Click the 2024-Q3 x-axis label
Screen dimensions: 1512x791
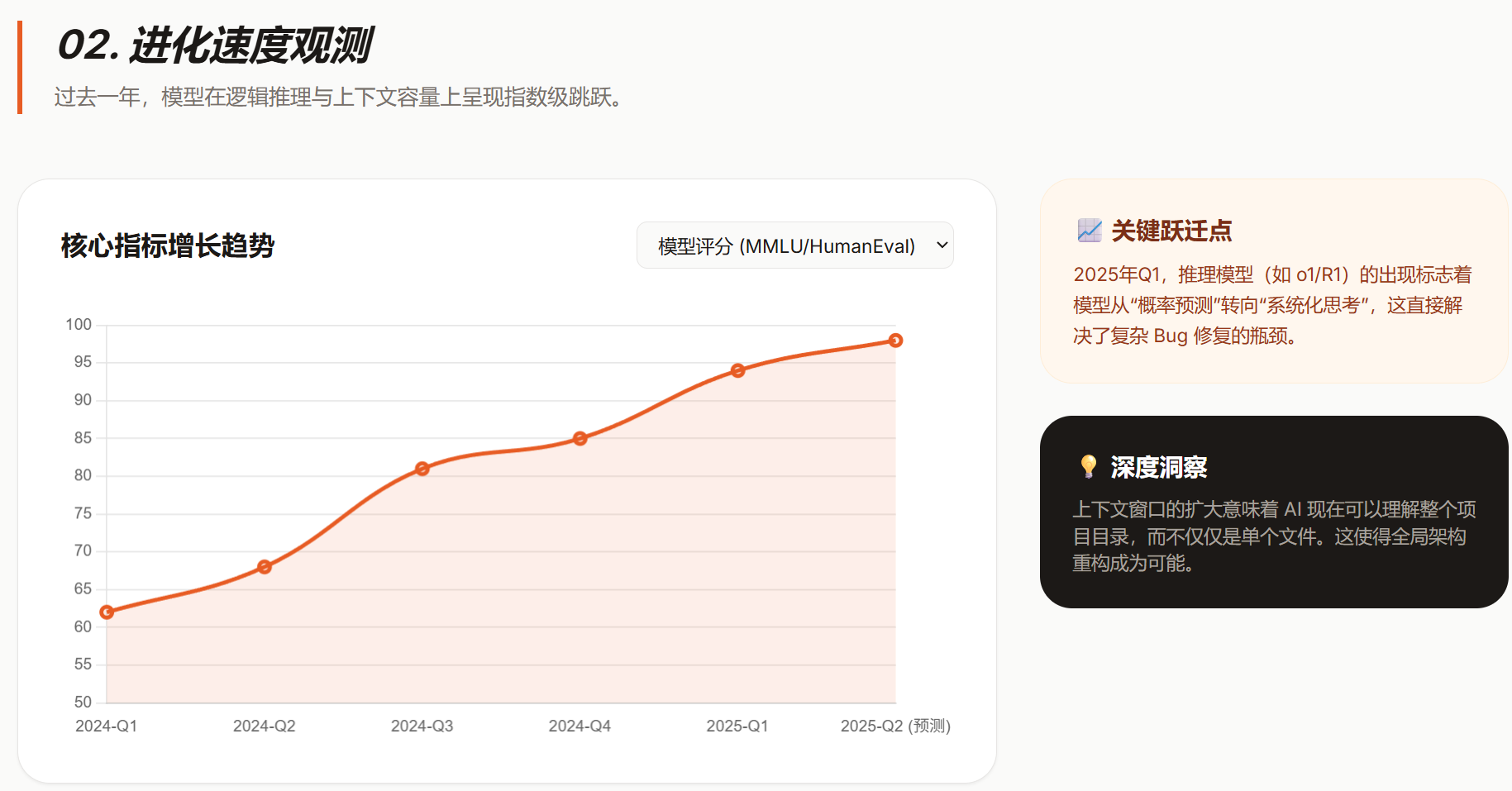click(x=422, y=726)
